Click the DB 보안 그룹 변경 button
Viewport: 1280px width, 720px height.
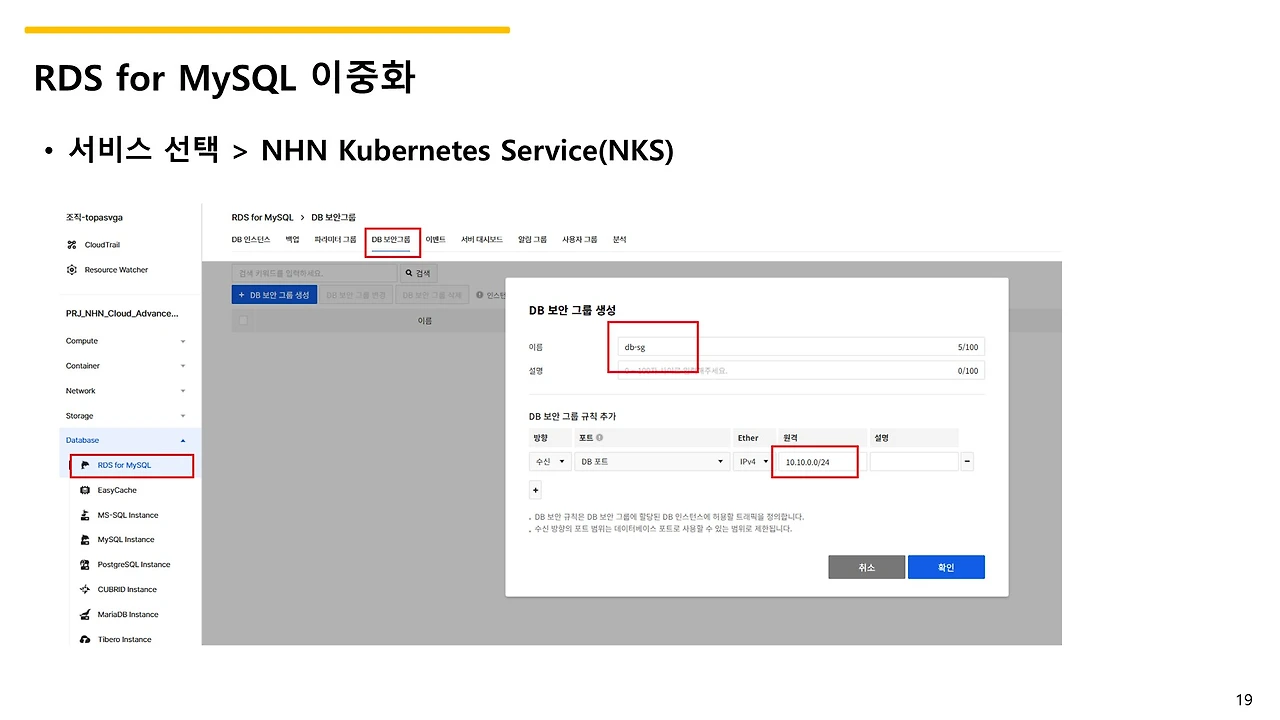[355, 295]
